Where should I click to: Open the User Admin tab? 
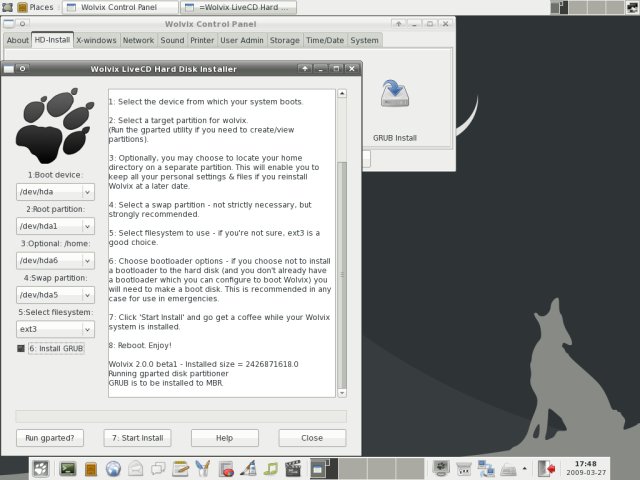click(x=242, y=40)
